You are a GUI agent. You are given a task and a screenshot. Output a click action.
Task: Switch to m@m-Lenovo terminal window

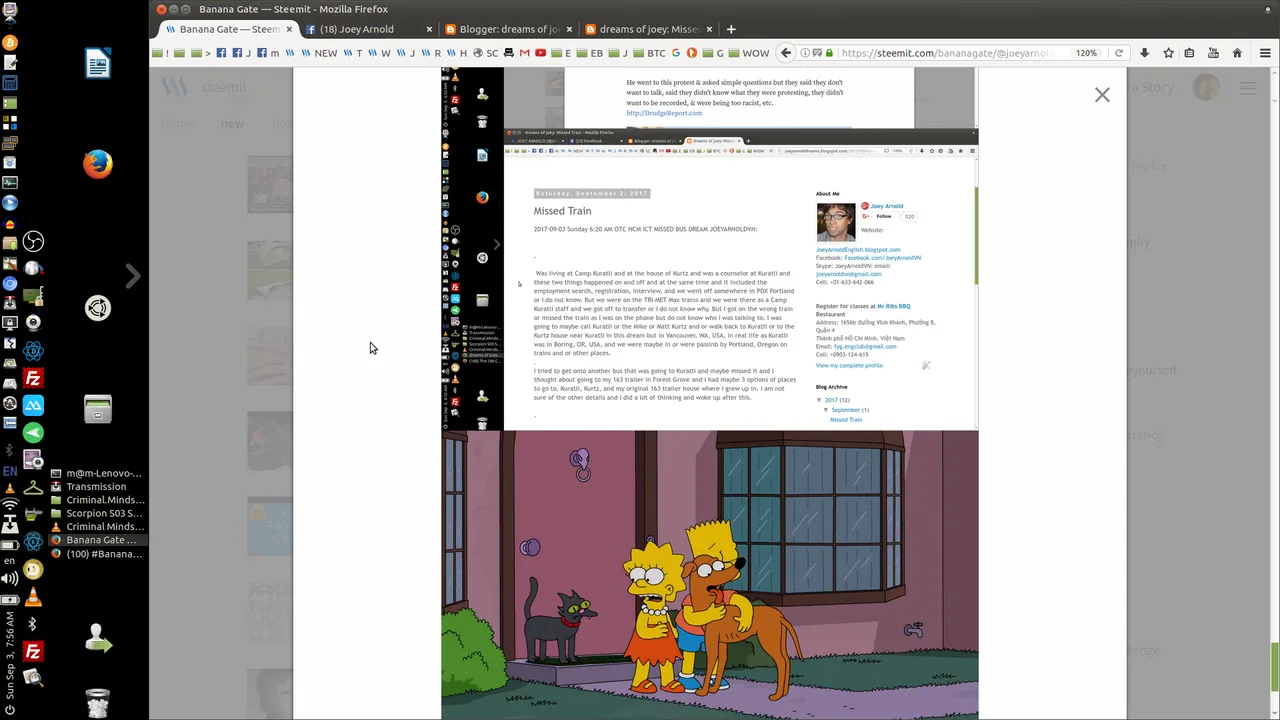[x=97, y=473]
